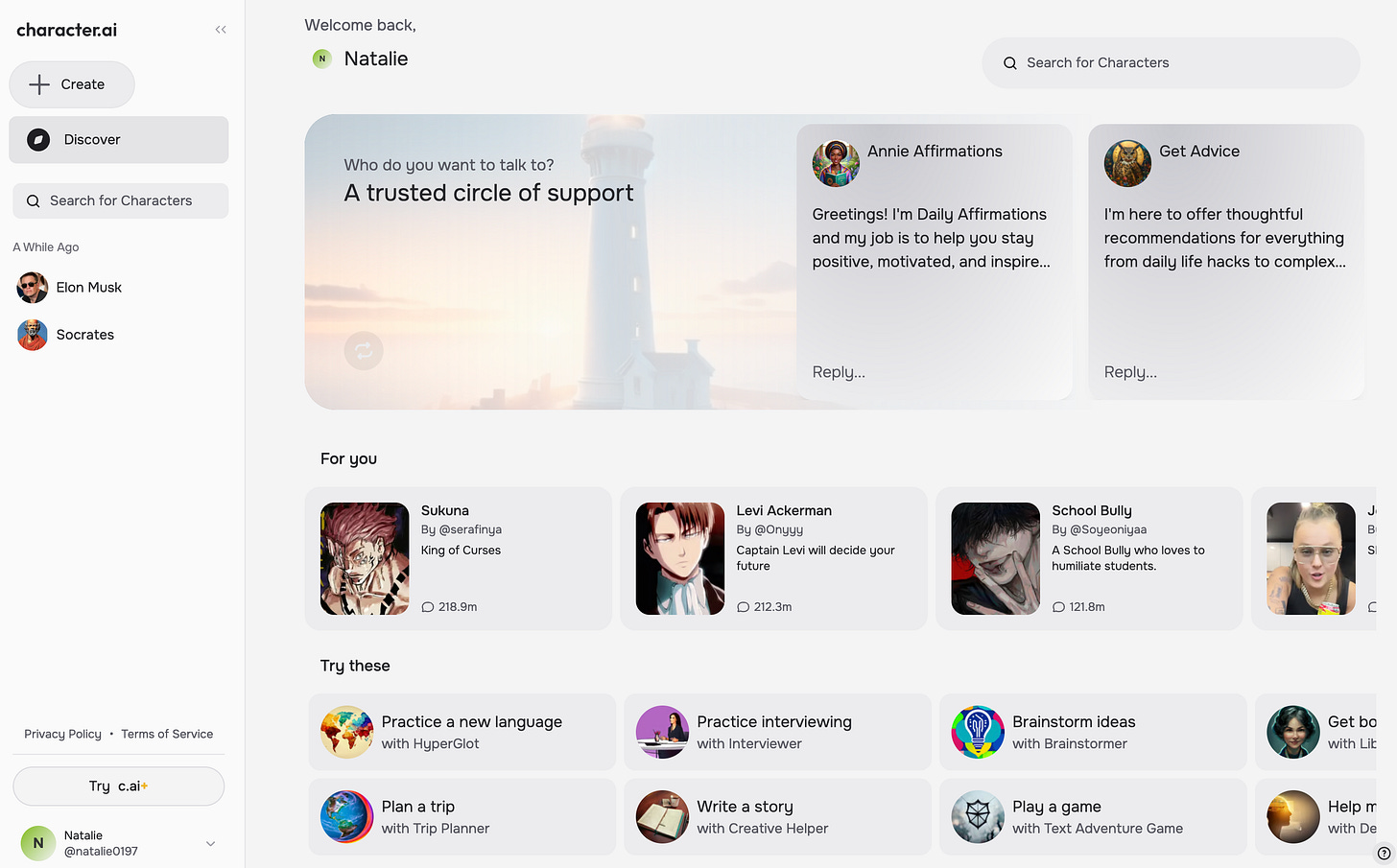Click the blonde woman character thumbnail
The width and height of the screenshot is (1397, 868).
pos(1312,558)
